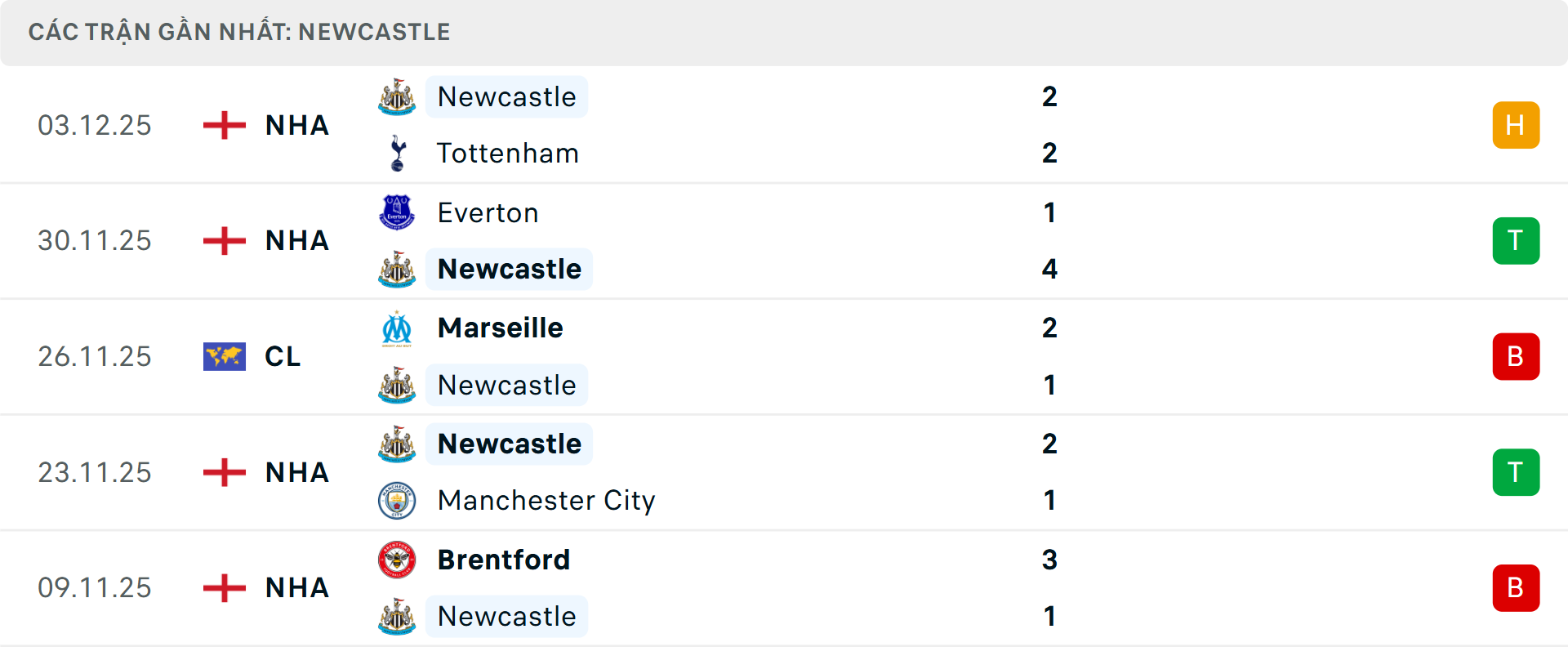Expand the Brentford versus Newcastle match details

[x=817, y=587]
